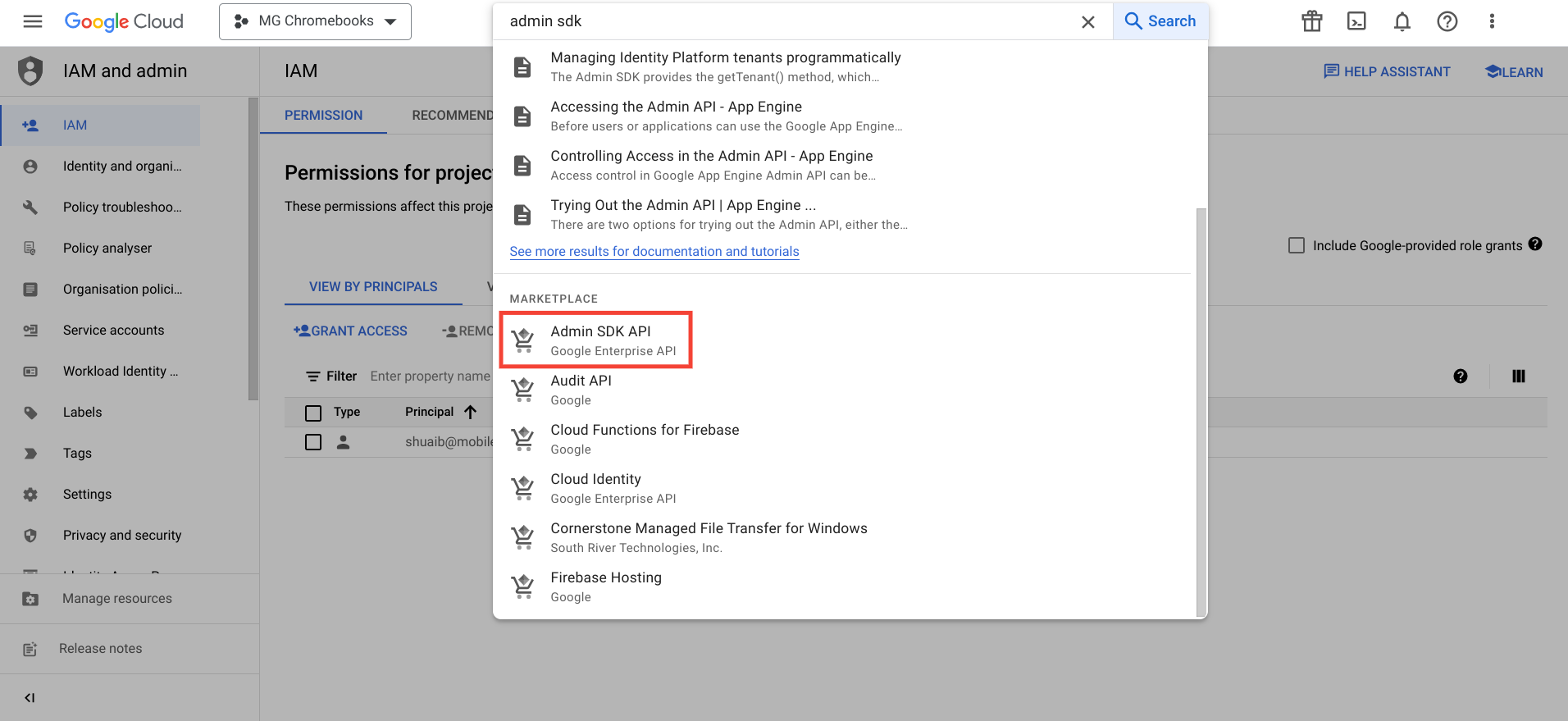
Task: Tick the checkbox for shuaib principal row
Action: click(x=313, y=442)
